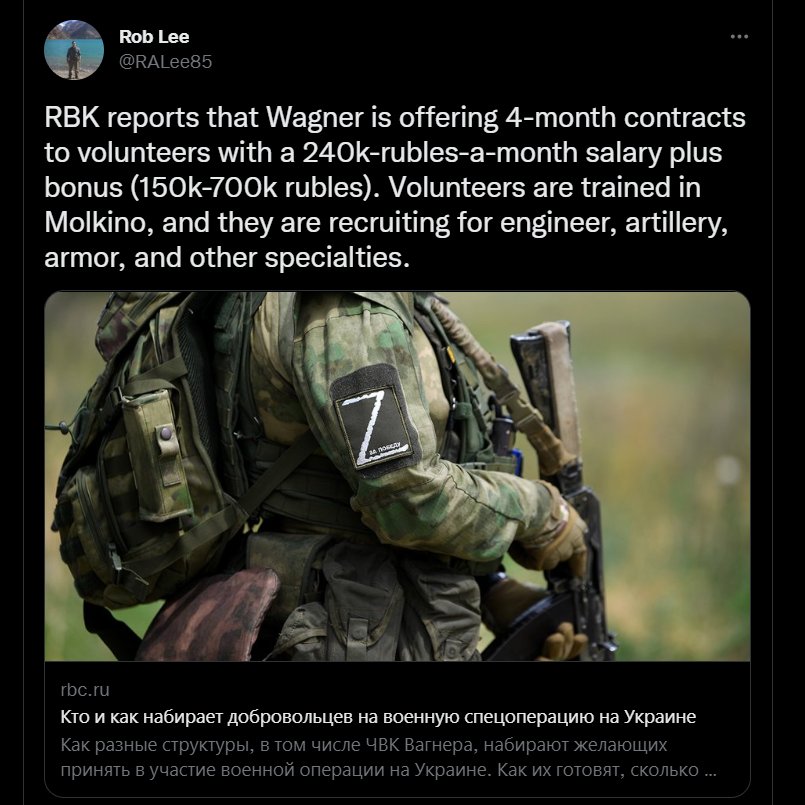Click the description line starting with 'принять в участие'
The height and width of the screenshot is (805, 805).
click(x=379, y=770)
